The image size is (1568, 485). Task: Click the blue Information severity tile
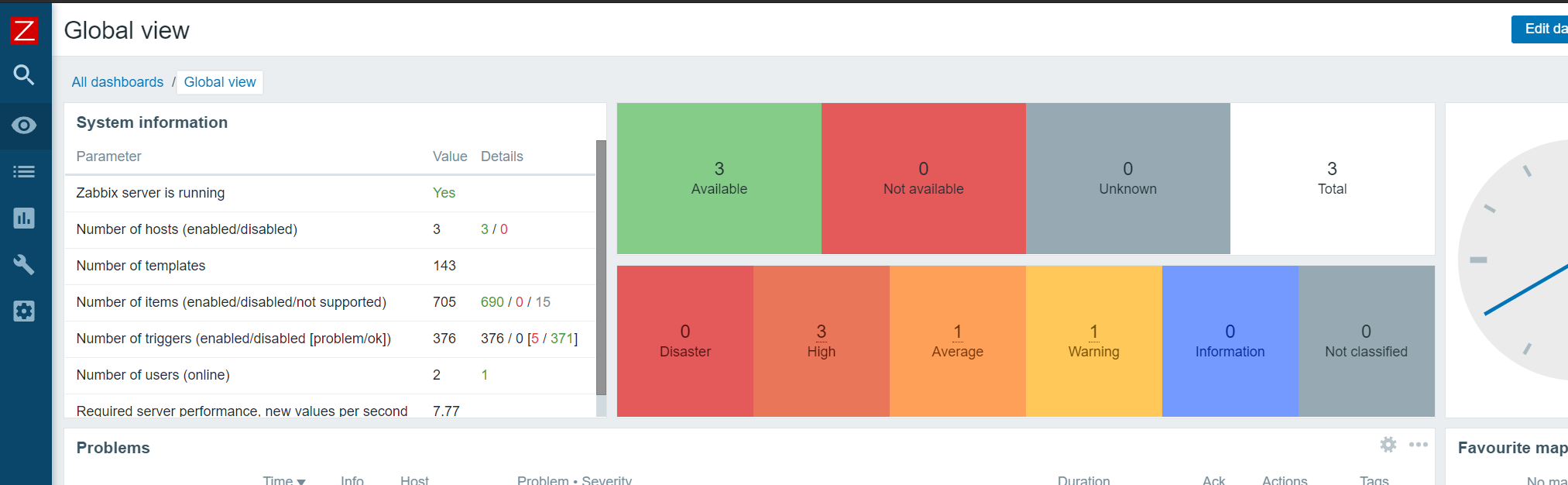[x=1230, y=342]
